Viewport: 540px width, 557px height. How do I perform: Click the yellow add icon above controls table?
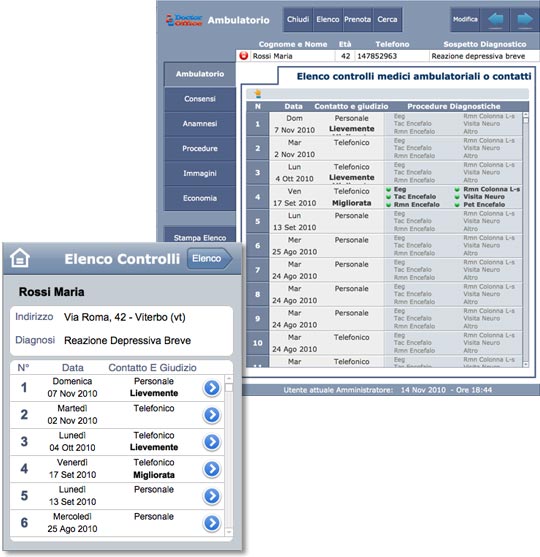258,93
